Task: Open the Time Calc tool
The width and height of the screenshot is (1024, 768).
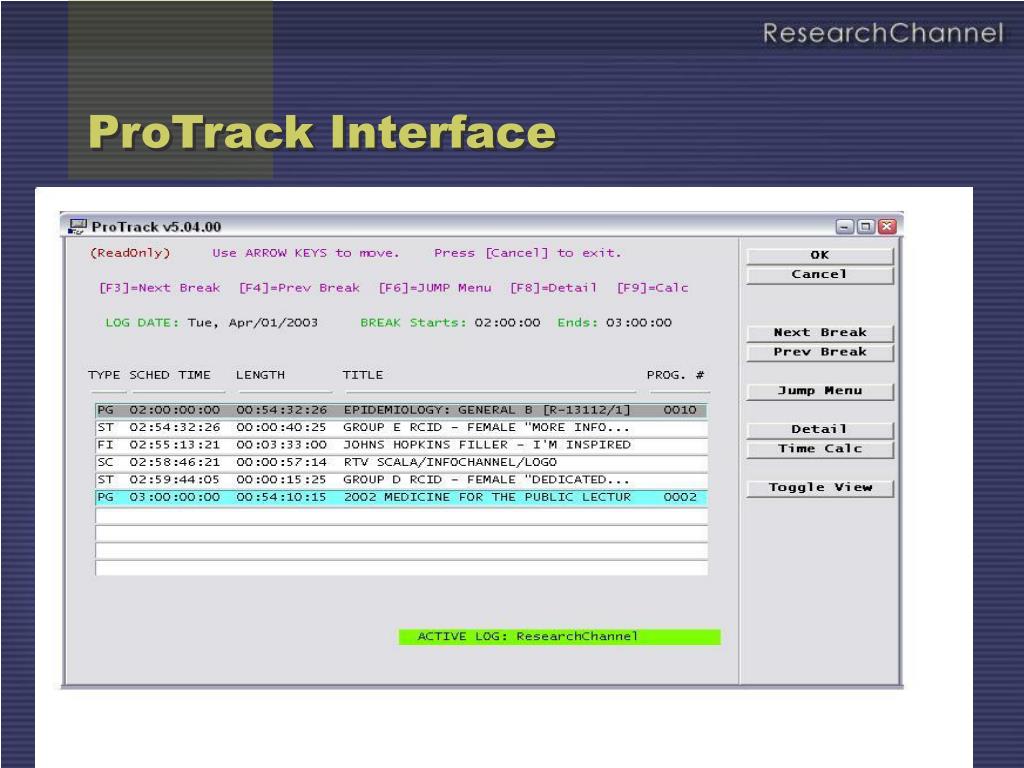Action: pos(820,449)
